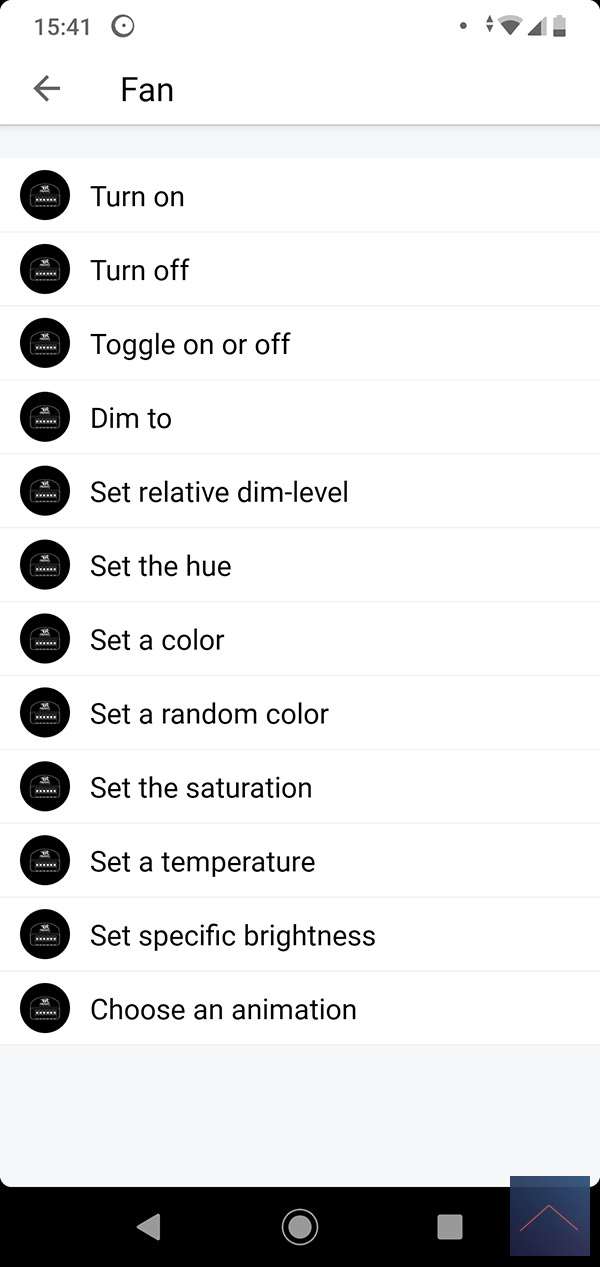Select the Toggle on or off action
600x1267 pixels.
pos(190,344)
